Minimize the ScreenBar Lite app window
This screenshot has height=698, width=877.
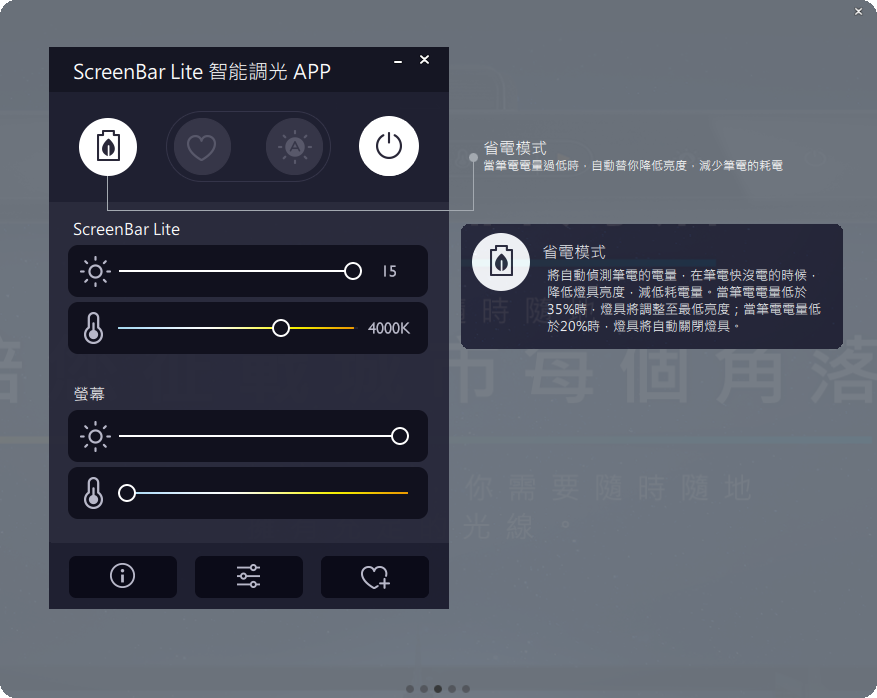pos(398,61)
